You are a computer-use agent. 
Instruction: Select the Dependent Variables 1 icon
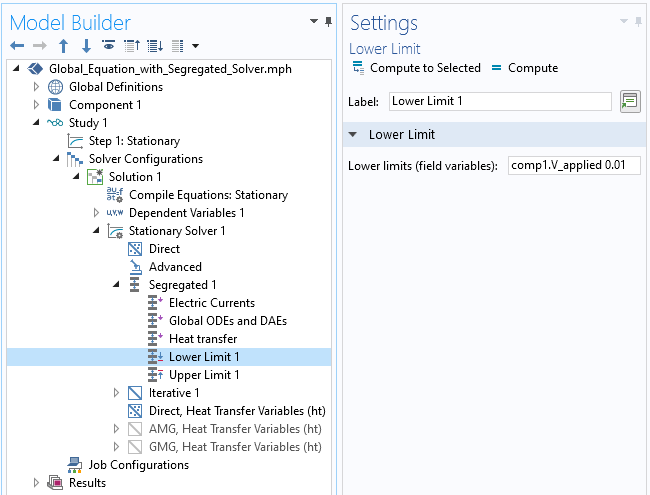coord(115,213)
